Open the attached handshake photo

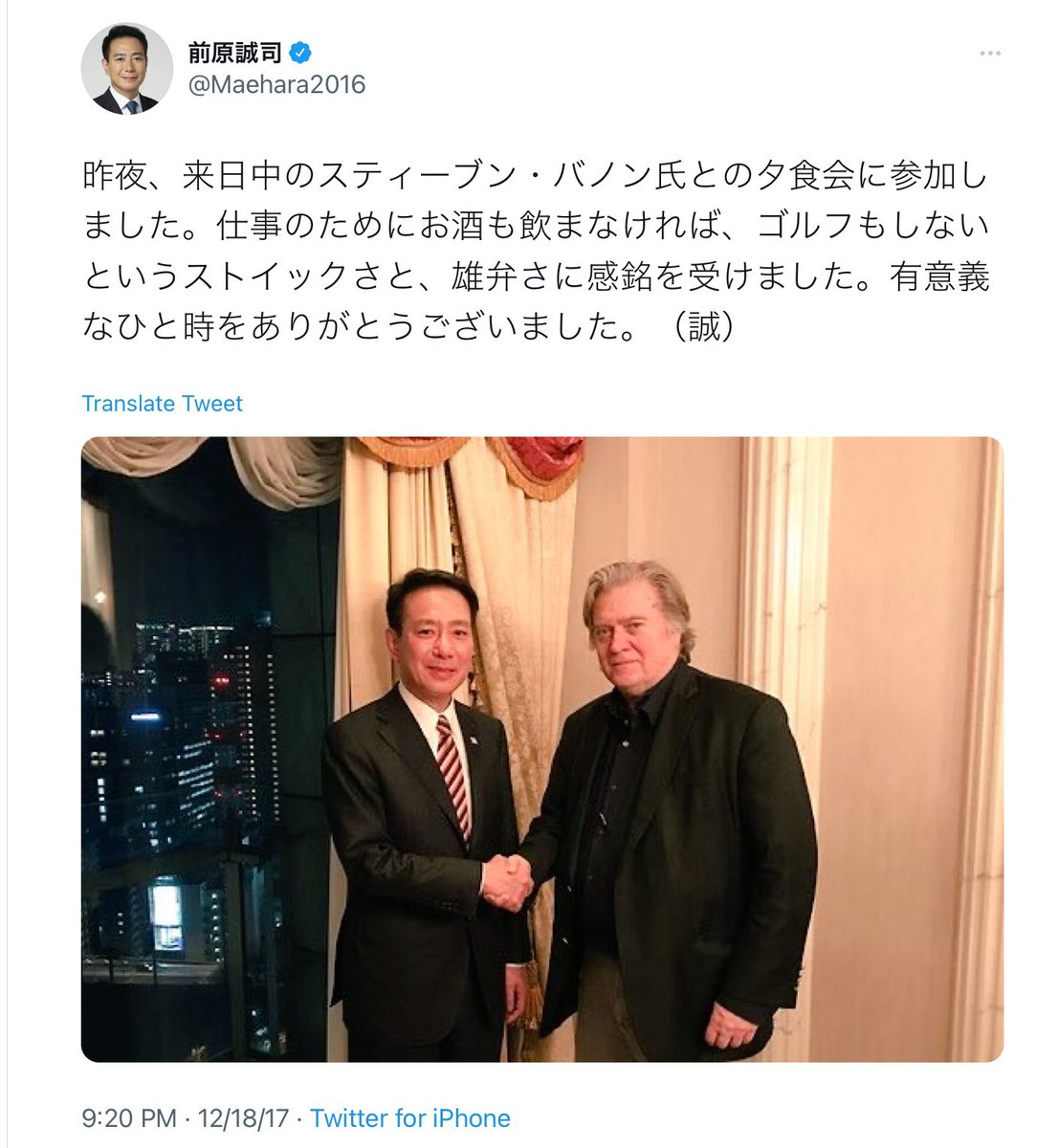pyautogui.click(x=542, y=749)
